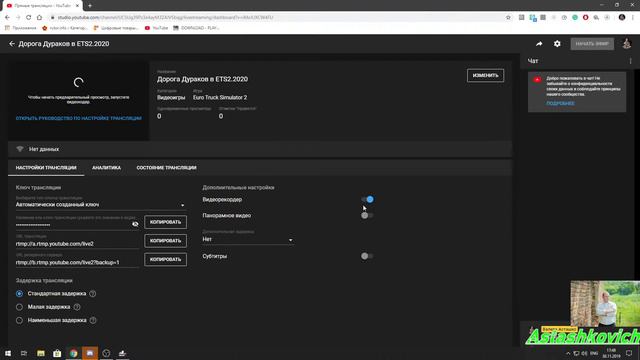640x360 pixels.
Task: Expand Автоматически созданный ключ dropdown
Action: pyautogui.click(x=101, y=204)
